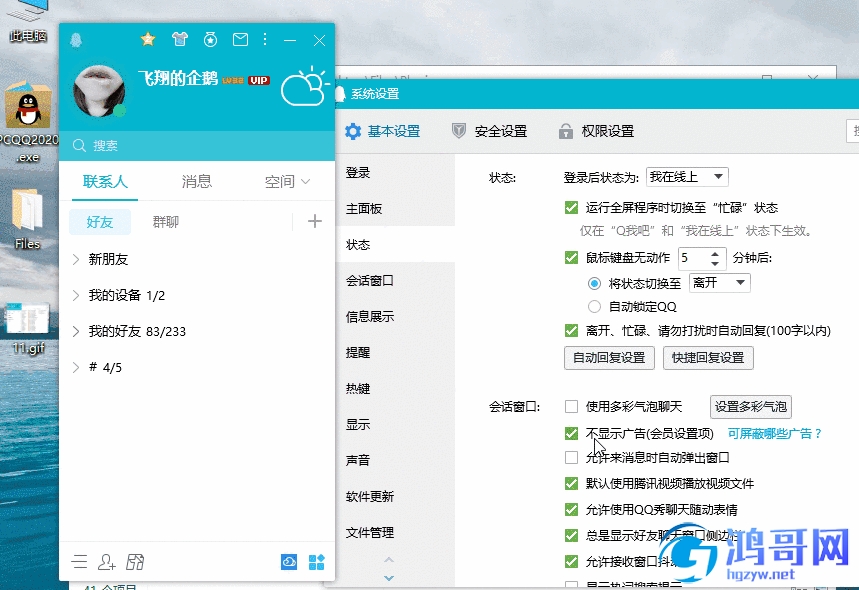Click the QQ penguin logo icon
859x590 pixels.
76,39
